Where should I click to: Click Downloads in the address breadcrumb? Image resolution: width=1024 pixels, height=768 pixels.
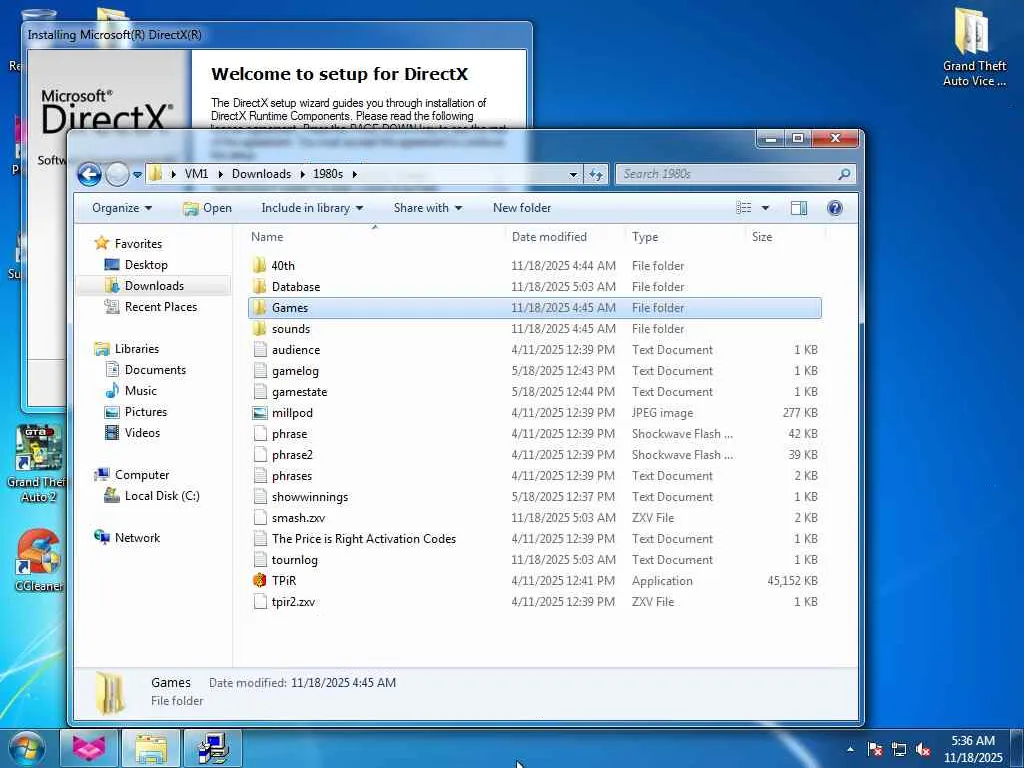coord(261,174)
